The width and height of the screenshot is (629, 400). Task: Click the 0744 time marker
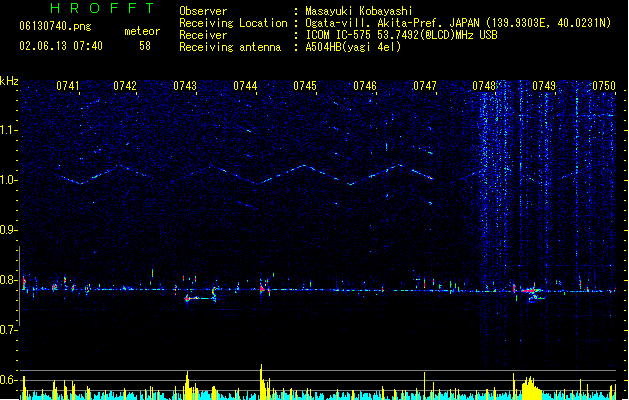tap(245, 86)
